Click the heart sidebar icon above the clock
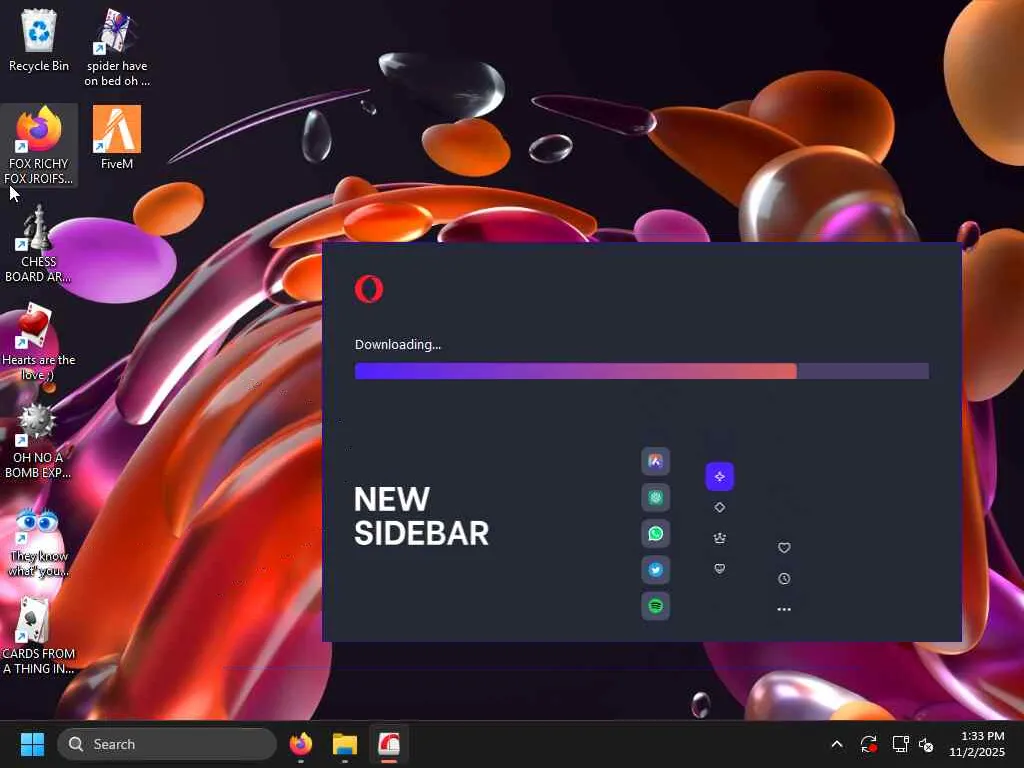 click(784, 547)
